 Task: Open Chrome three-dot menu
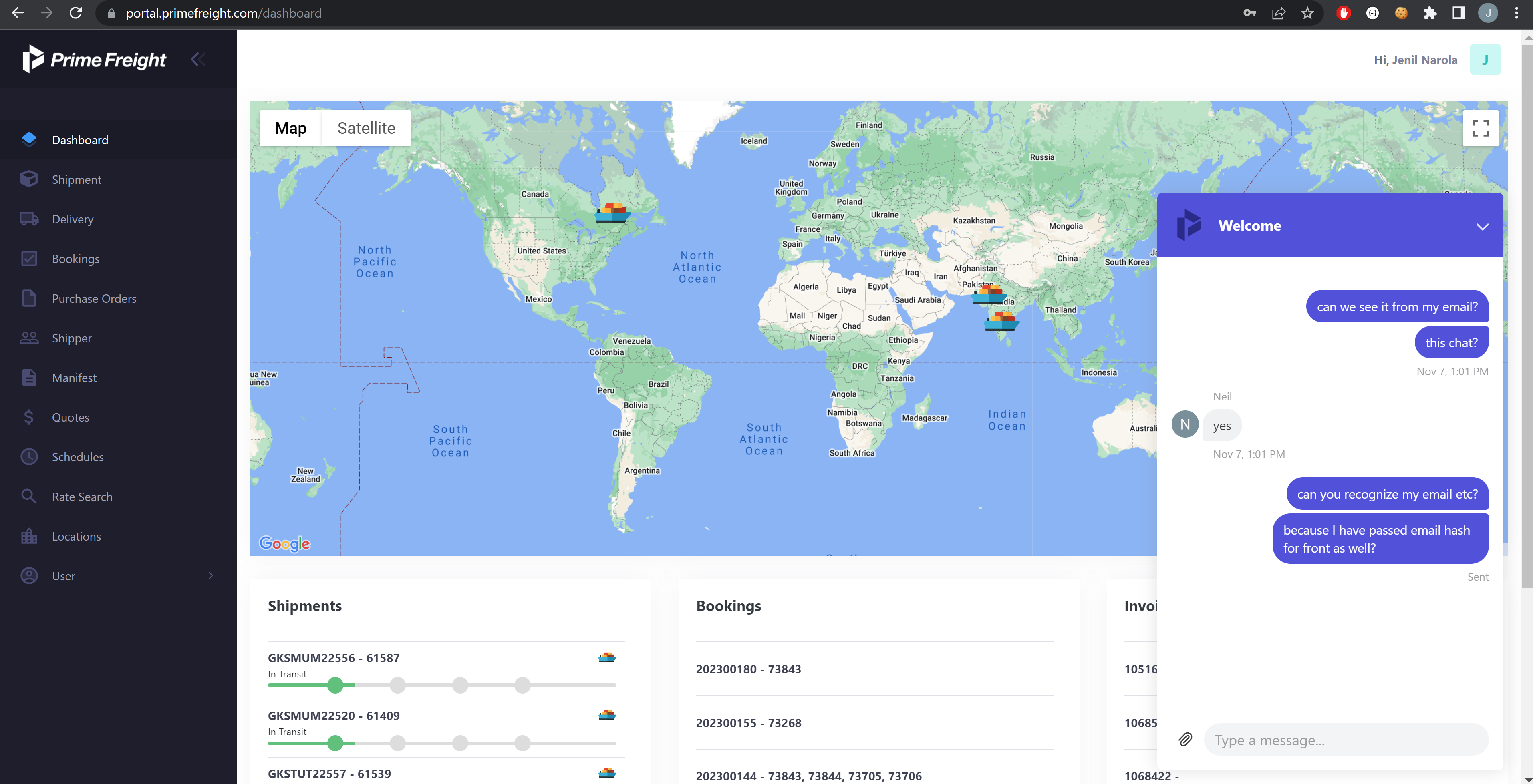pos(1516,13)
